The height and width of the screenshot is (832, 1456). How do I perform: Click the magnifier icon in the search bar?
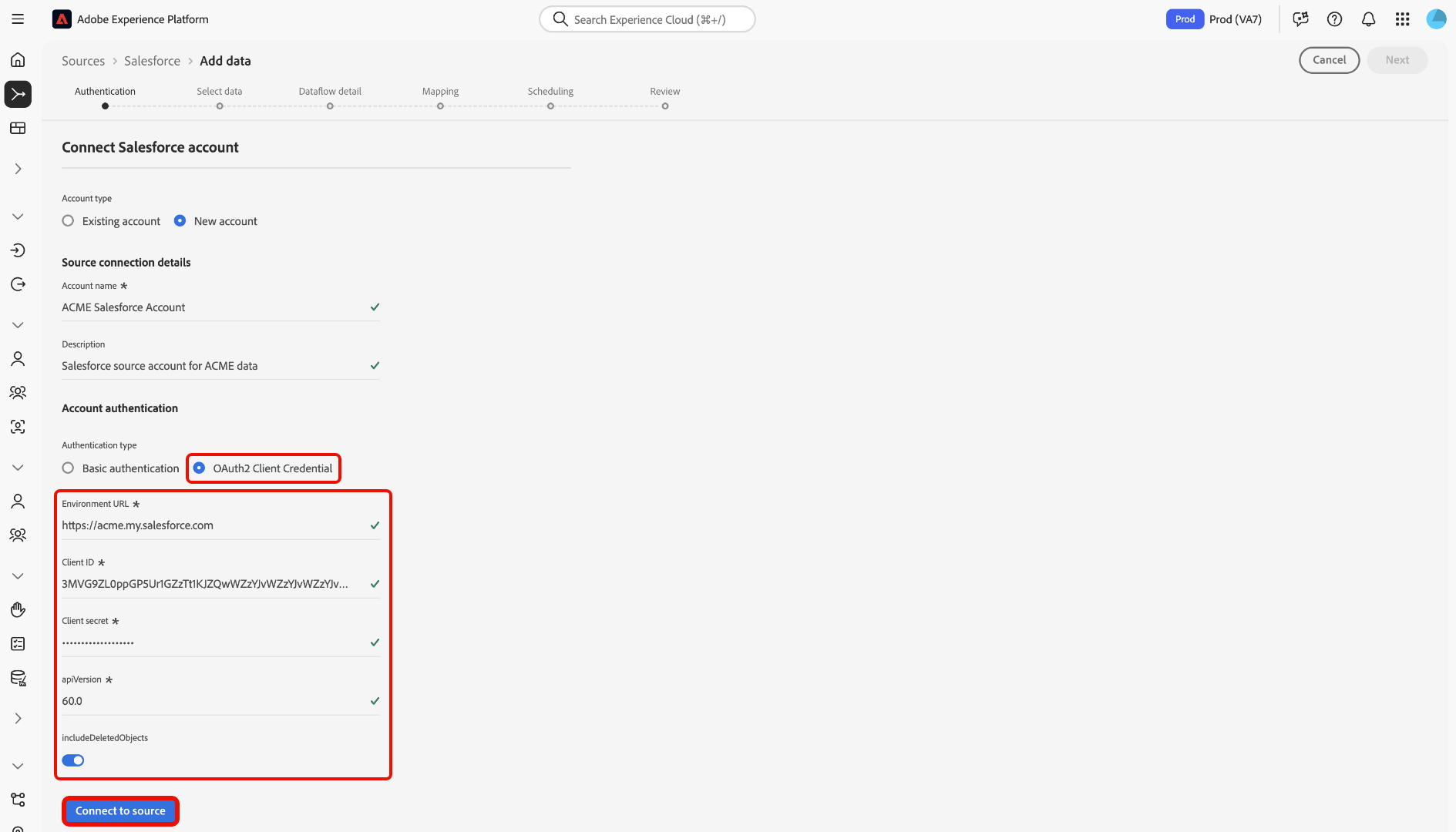pos(560,19)
